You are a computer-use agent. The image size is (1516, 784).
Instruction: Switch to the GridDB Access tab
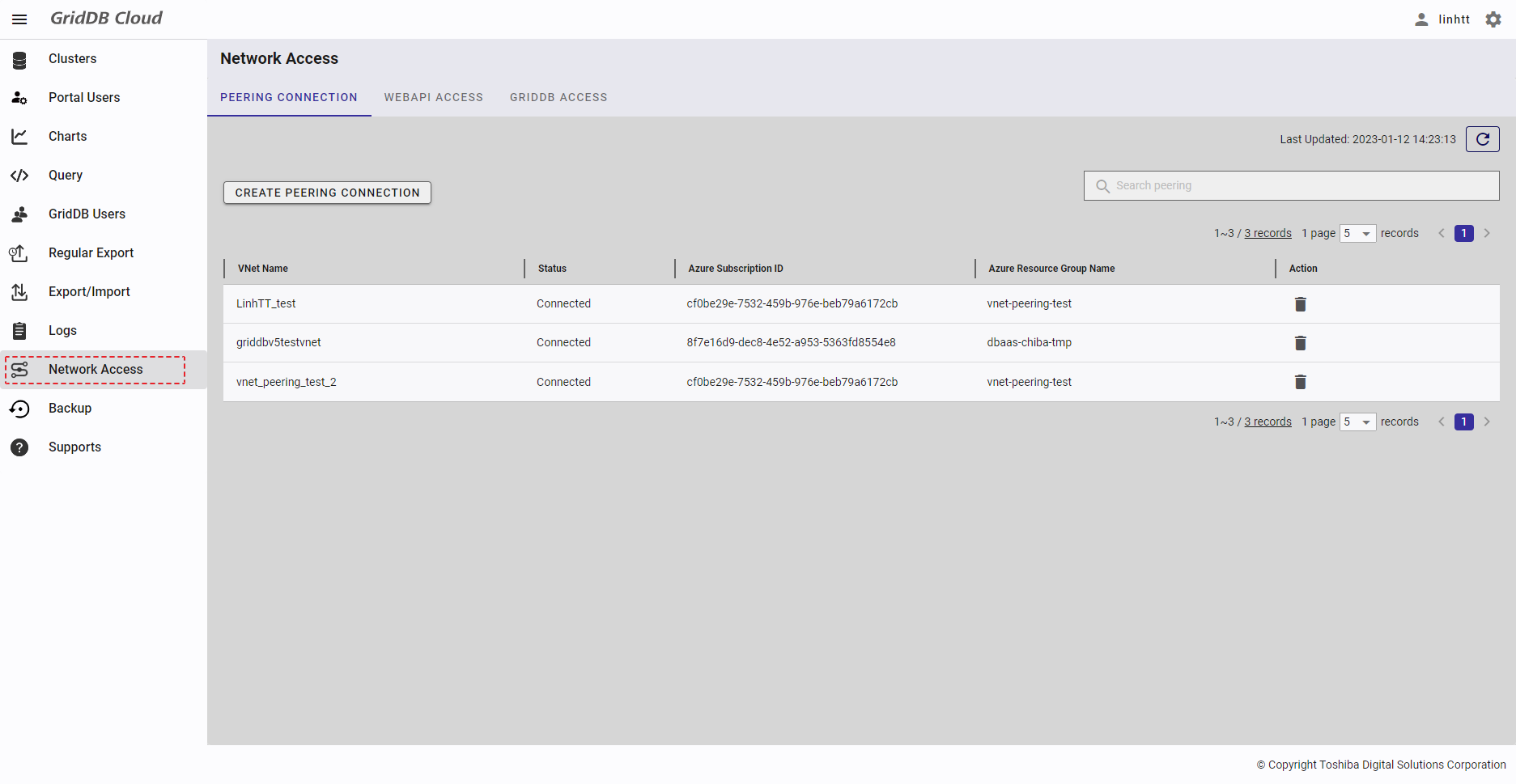point(558,97)
